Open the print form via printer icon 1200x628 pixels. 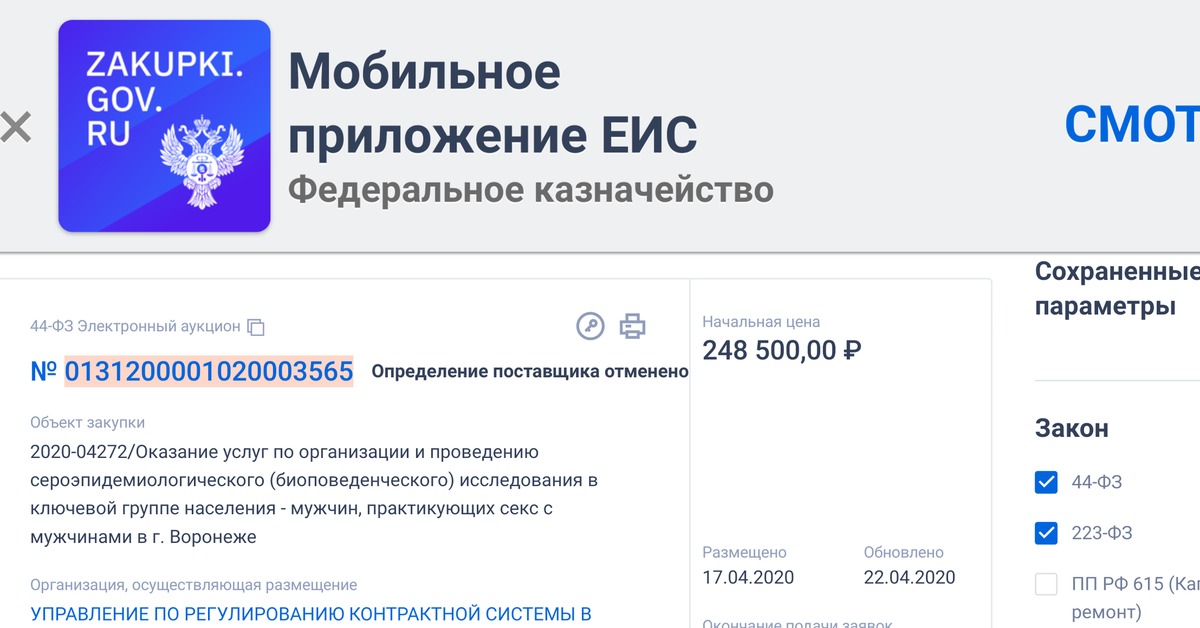[632, 326]
